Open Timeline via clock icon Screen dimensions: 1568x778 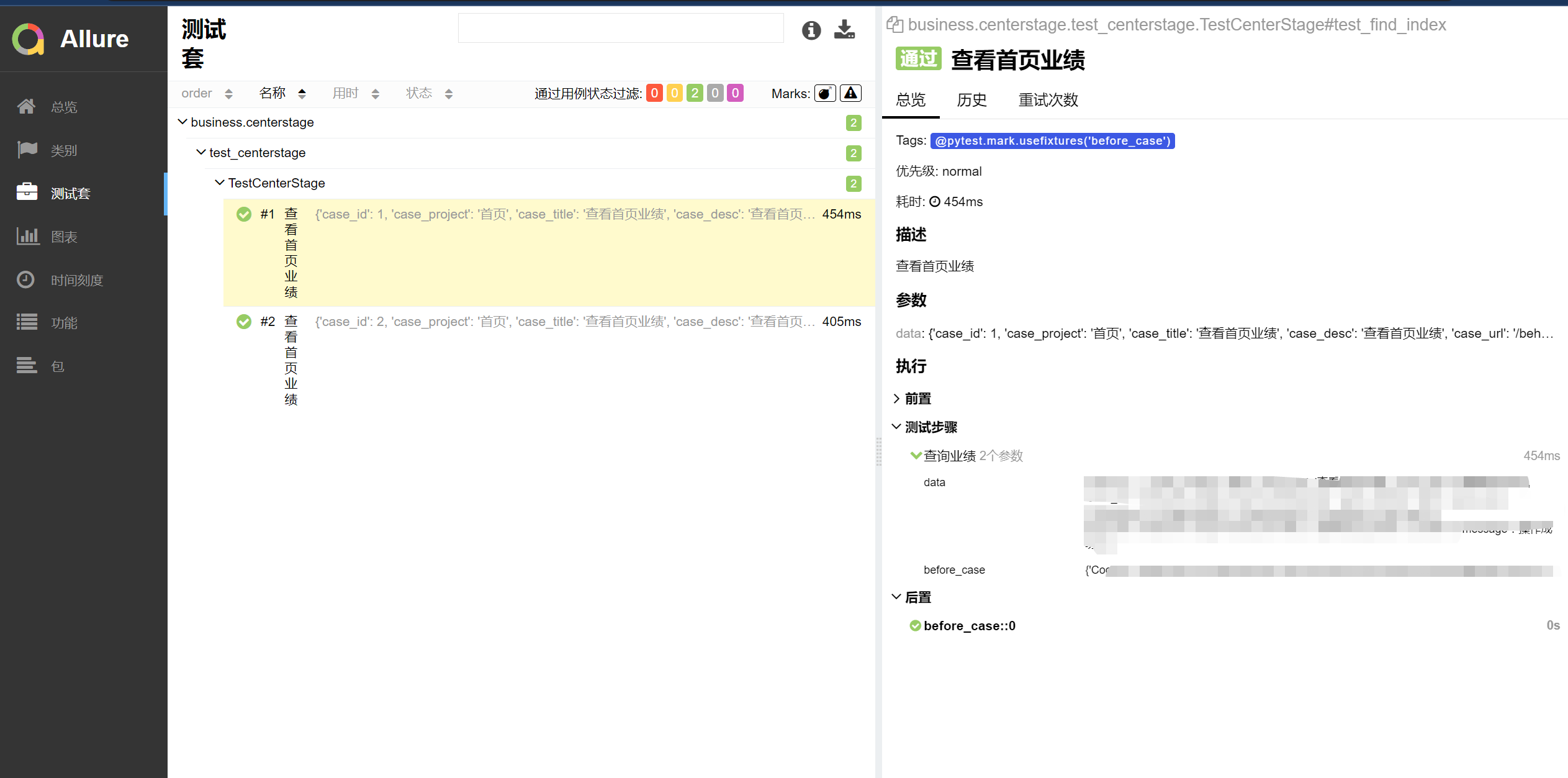[x=26, y=280]
